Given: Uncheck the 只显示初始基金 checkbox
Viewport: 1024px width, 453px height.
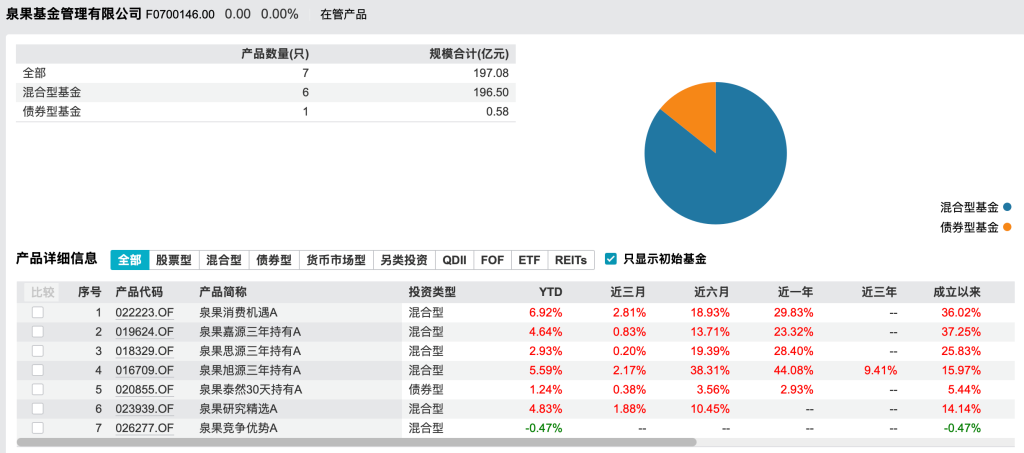Looking at the screenshot, I should pyautogui.click(x=610, y=259).
